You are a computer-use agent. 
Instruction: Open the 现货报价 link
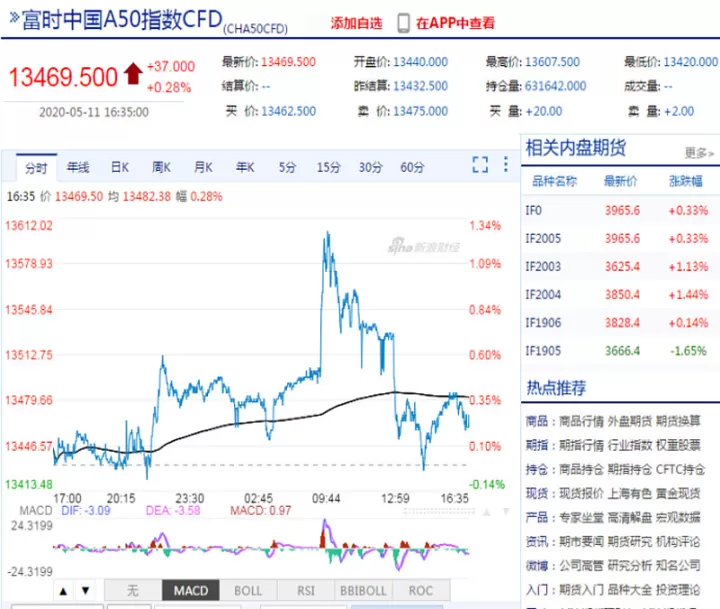click(581, 493)
